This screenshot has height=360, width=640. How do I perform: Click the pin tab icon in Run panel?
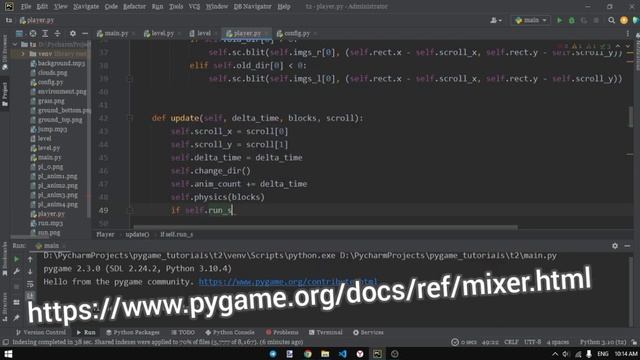coord(17,317)
